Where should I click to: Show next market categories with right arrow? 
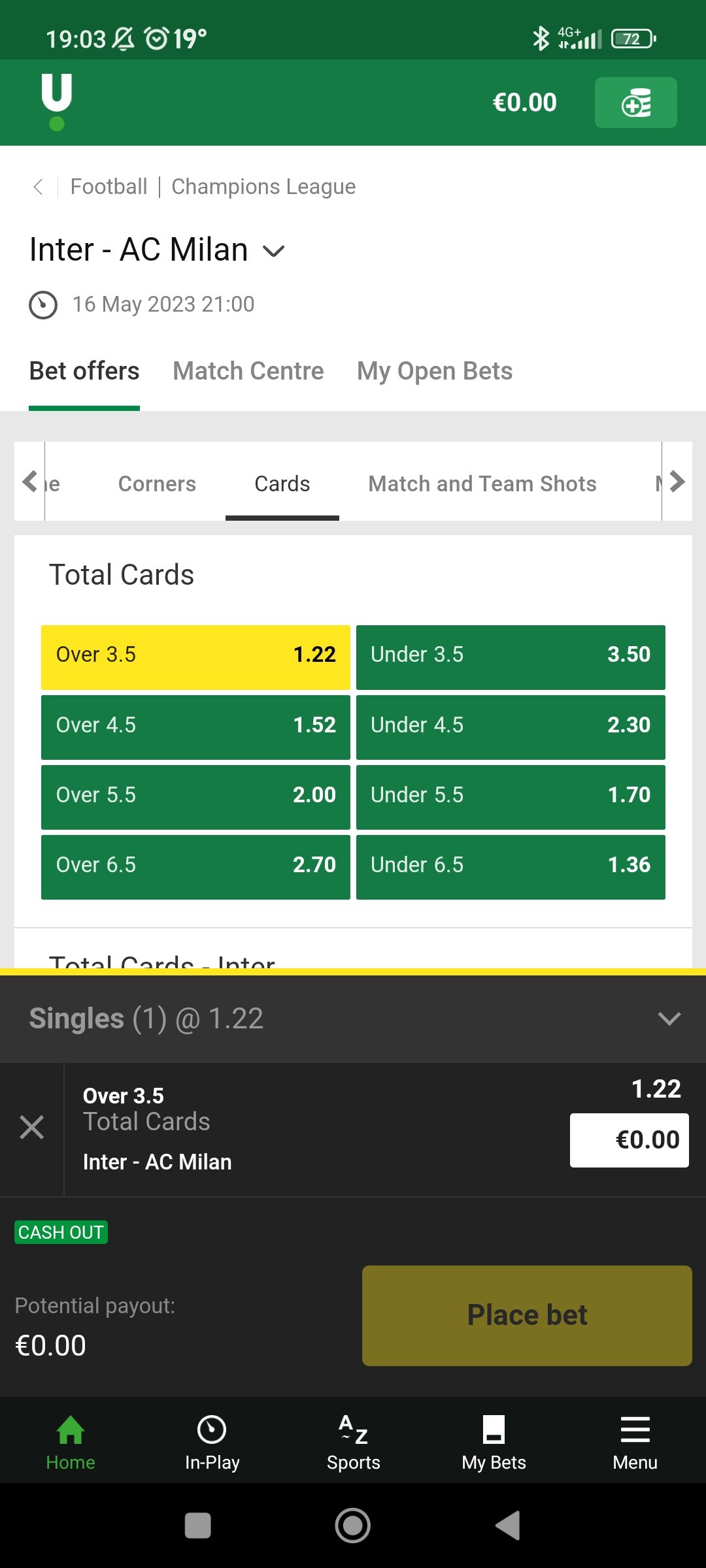(x=677, y=482)
